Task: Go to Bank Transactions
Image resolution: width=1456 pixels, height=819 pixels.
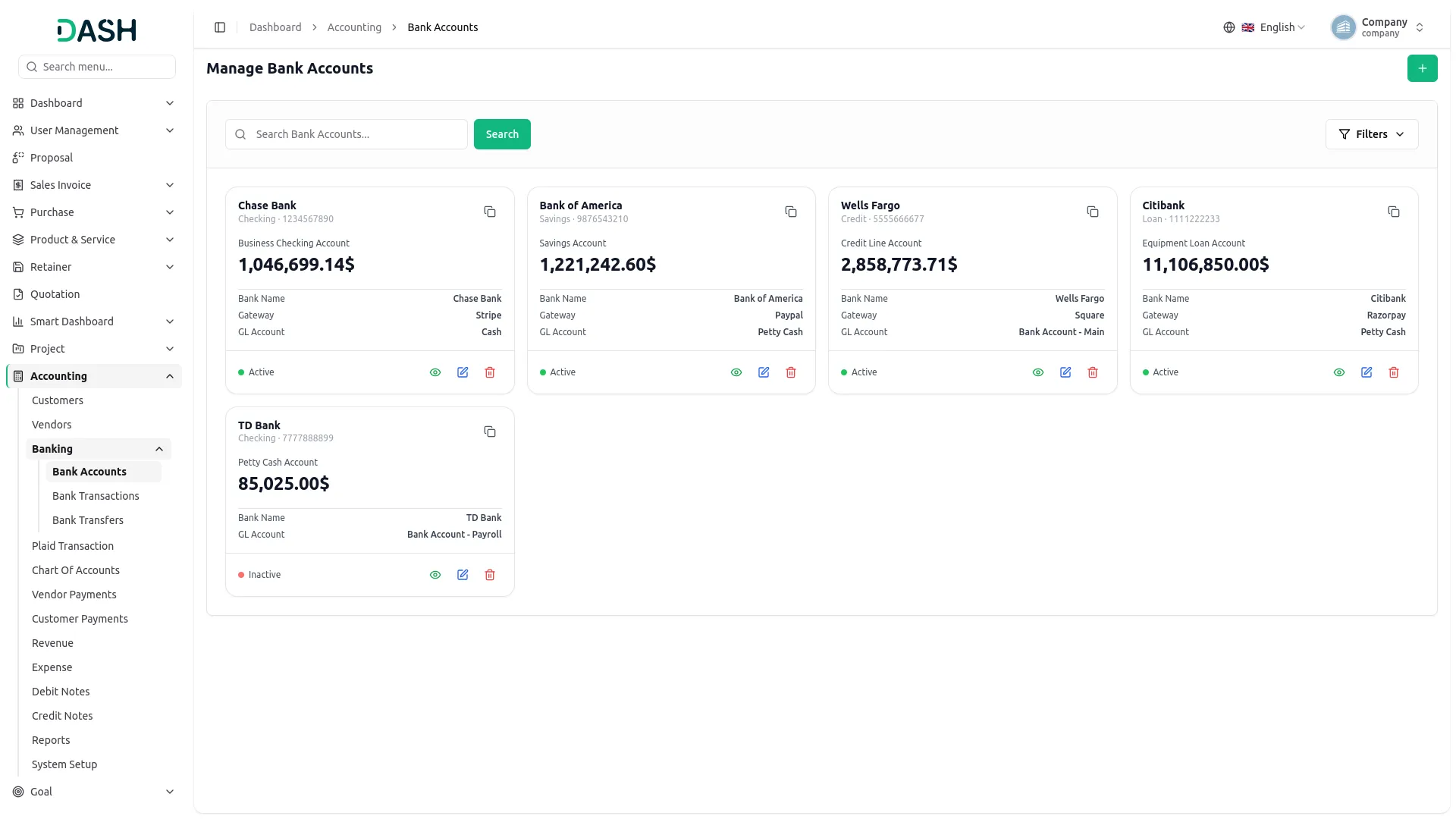Action: (x=96, y=496)
